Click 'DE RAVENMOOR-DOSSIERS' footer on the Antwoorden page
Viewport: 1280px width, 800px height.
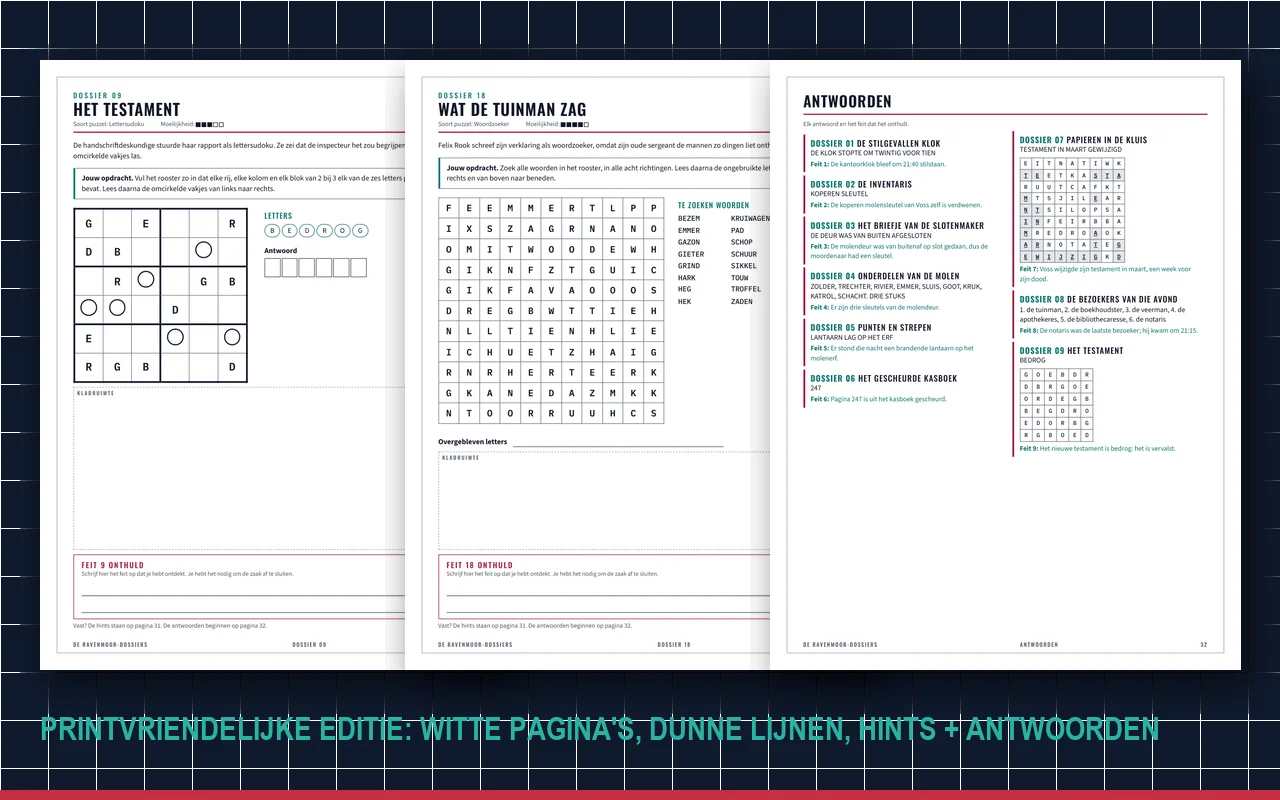840,645
